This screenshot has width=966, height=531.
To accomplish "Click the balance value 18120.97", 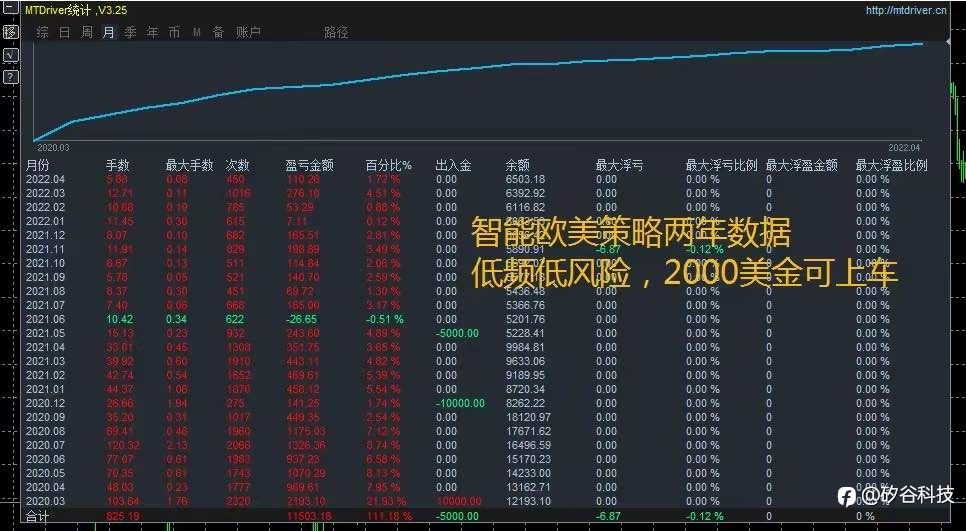I will point(529,417).
